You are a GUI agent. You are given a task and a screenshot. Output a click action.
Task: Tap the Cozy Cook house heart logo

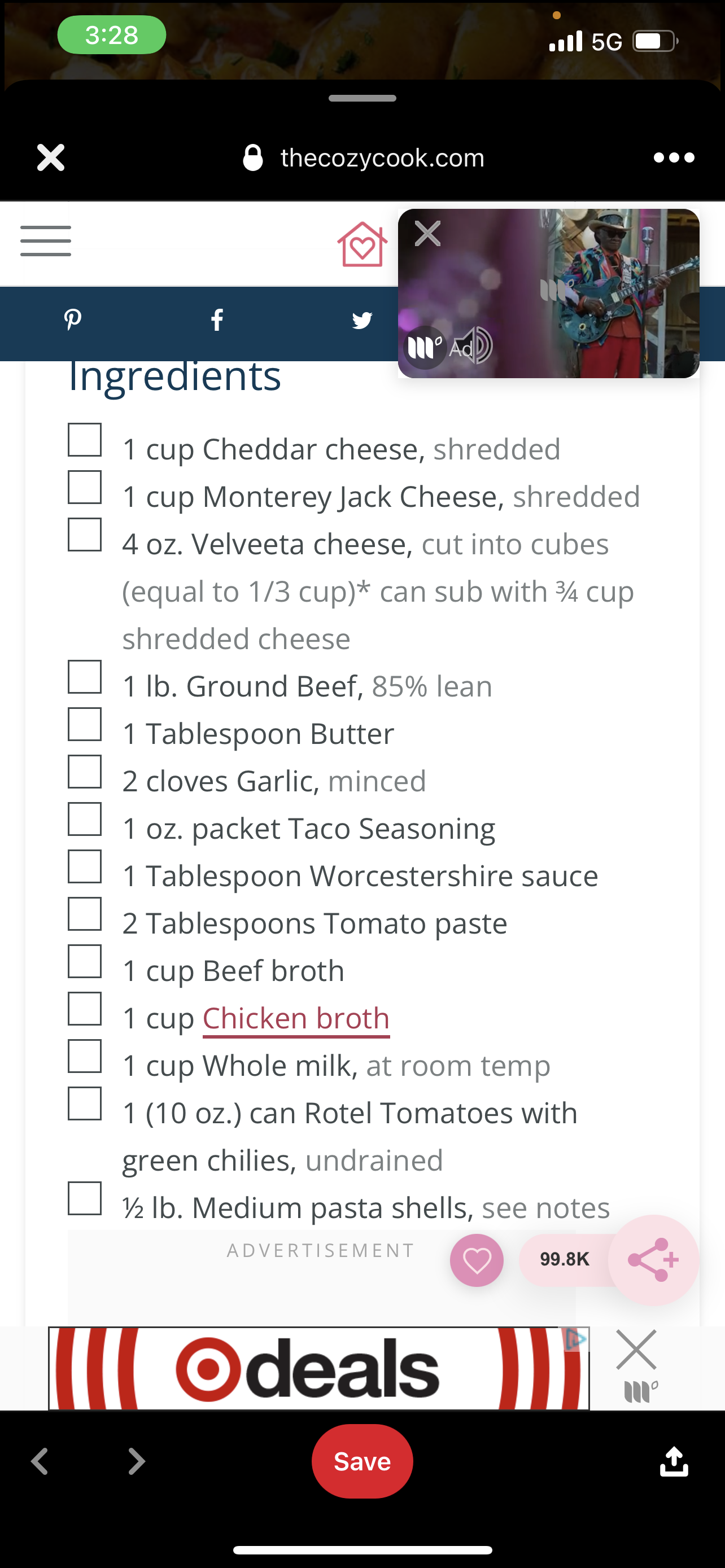[x=362, y=245]
